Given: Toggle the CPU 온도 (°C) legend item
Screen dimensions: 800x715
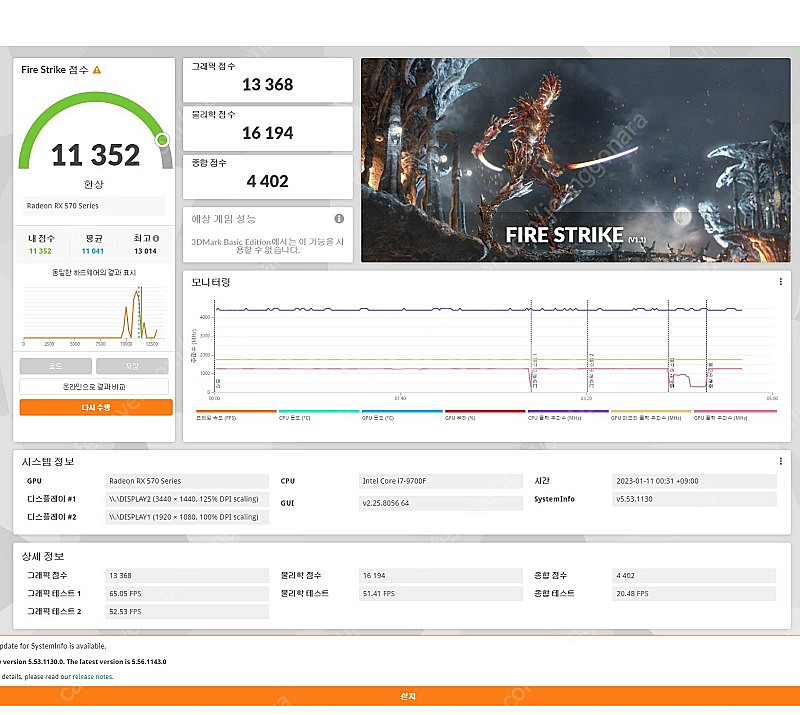Looking at the screenshot, I should click(319, 414).
